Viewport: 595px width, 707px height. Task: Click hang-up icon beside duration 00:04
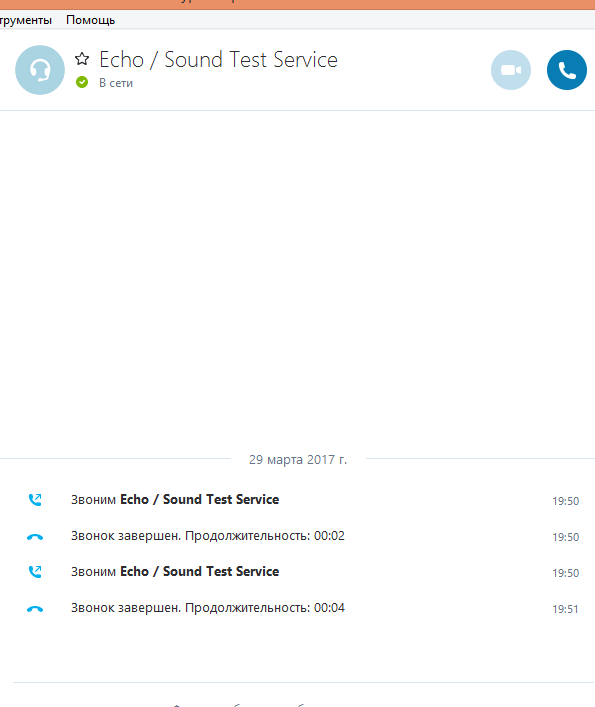coord(35,609)
